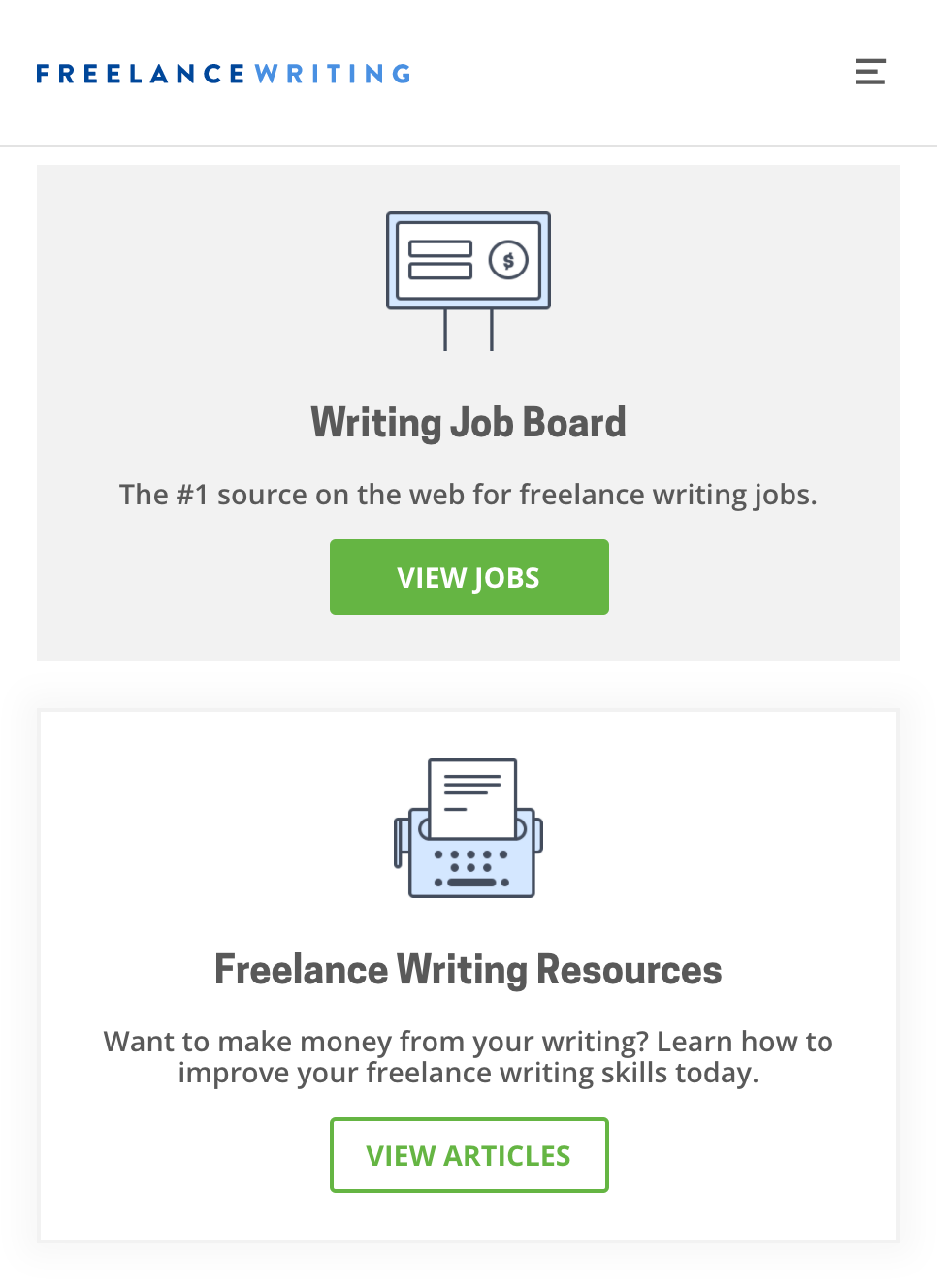
Task: Click the typewriter icon above Freelance Writing Resources
Action: [x=468, y=829]
